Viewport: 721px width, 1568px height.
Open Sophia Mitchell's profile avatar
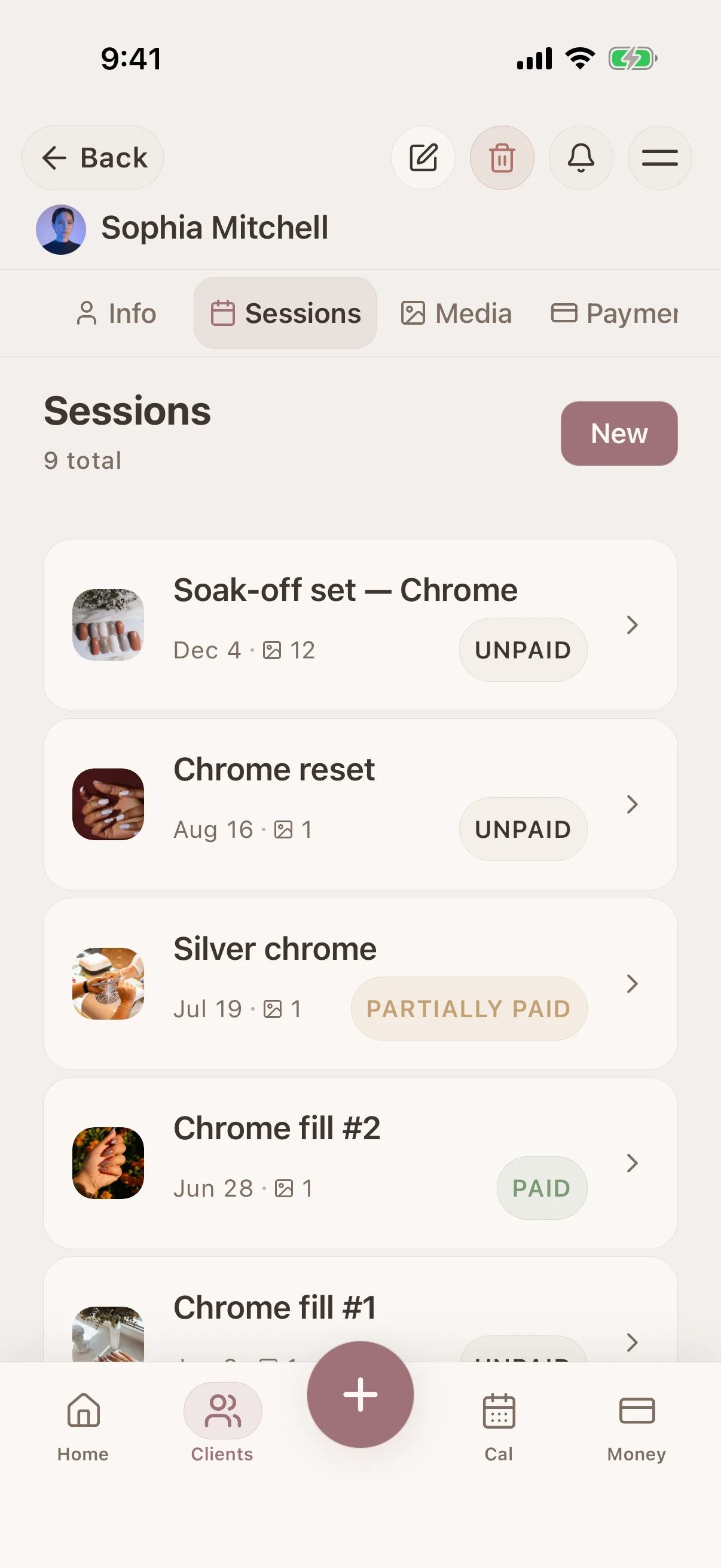pos(61,229)
